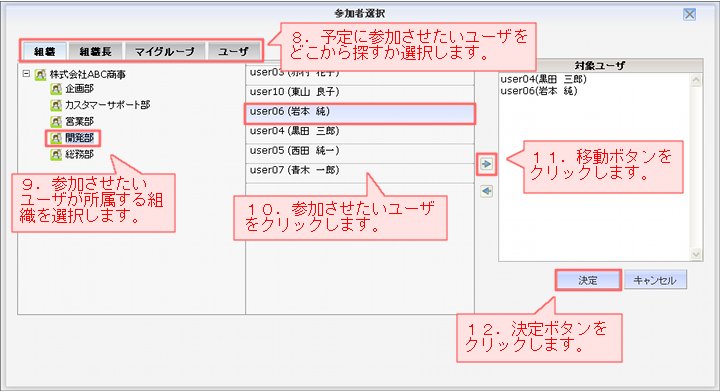This screenshot has height=392, width=720.
Task: Select 開発部 organization
Action: tap(79, 138)
